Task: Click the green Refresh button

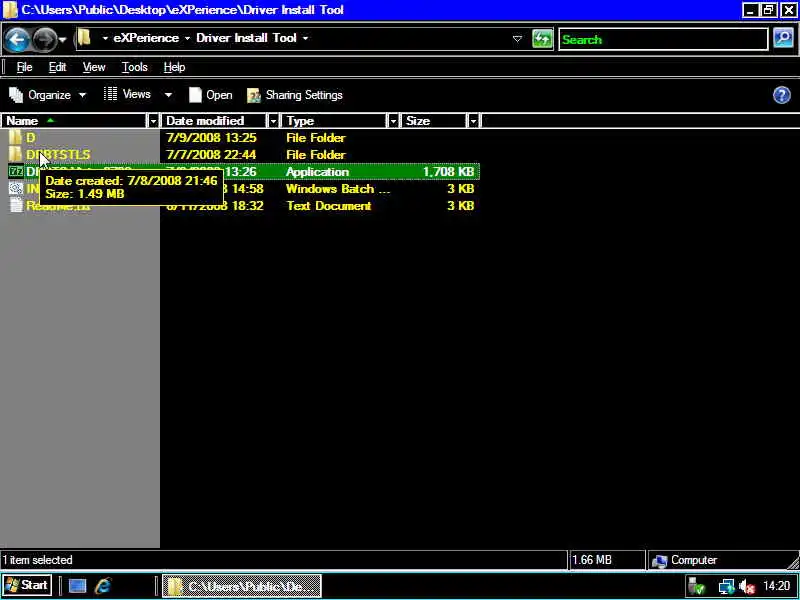Action: [542, 39]
